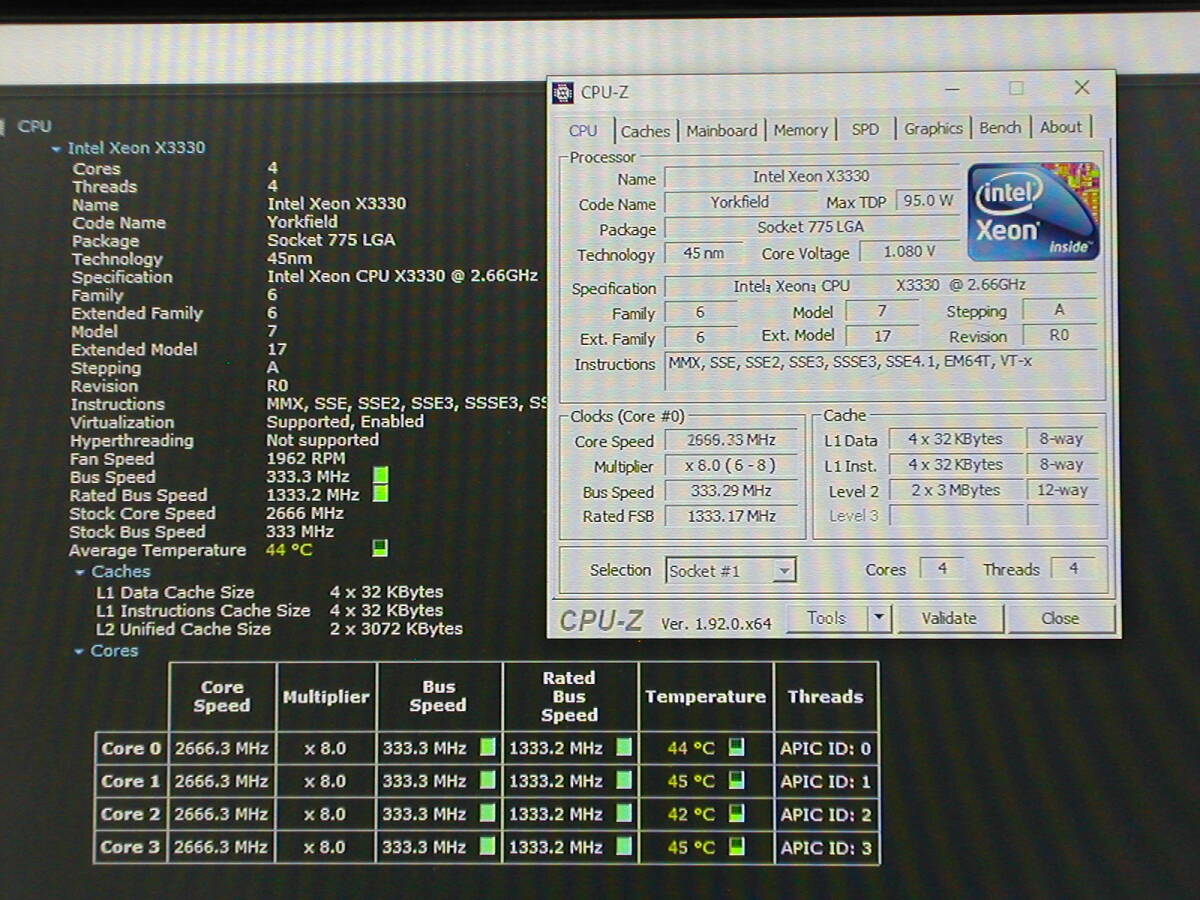Click the CPU-Z icon in the title bar
The width and height of the screenshot is (1200, 900).
563,93
